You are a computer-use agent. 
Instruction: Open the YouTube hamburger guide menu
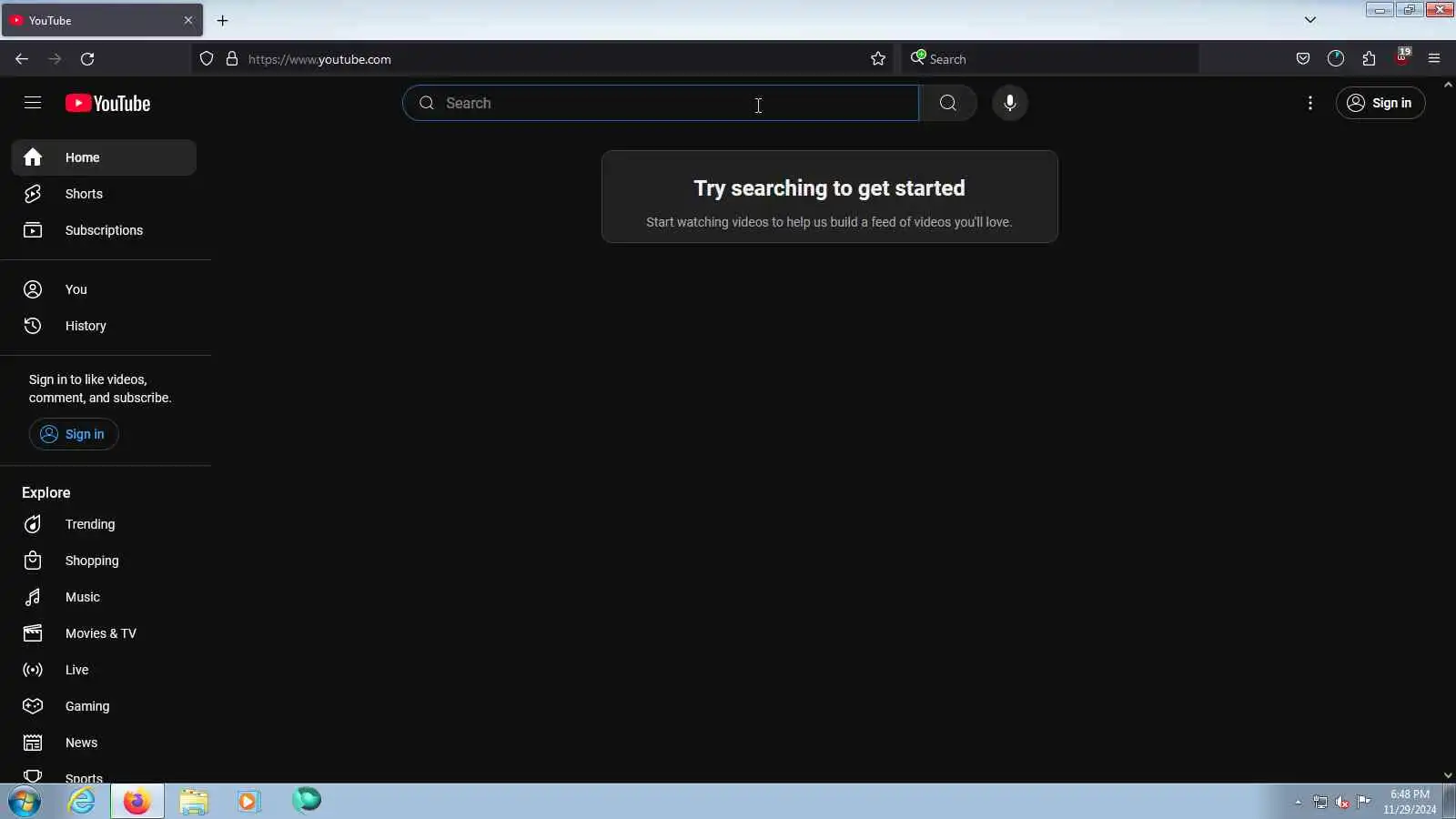tap(33, 103)
